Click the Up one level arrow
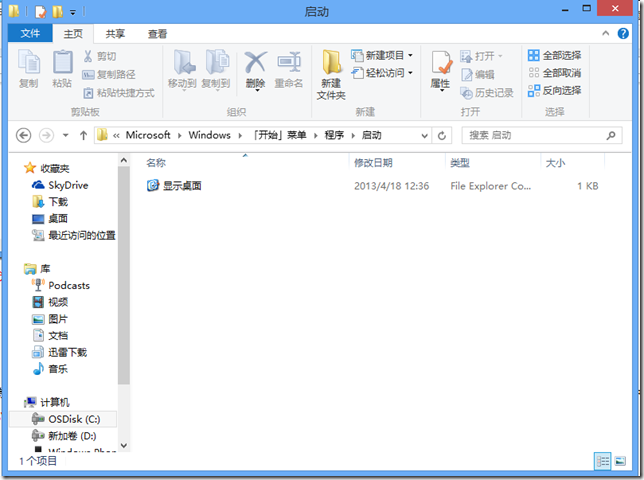This screenshot has width=644, height=480. [83, 135]
